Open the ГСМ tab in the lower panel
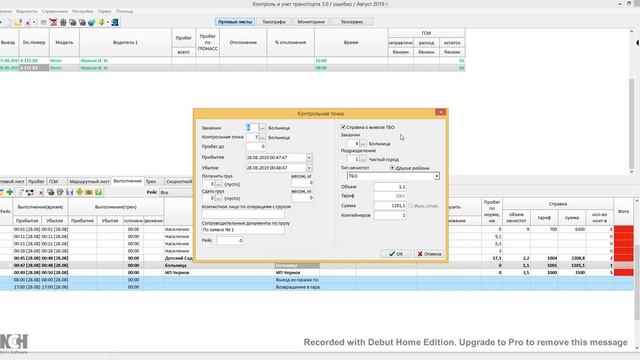 [53, 181]
